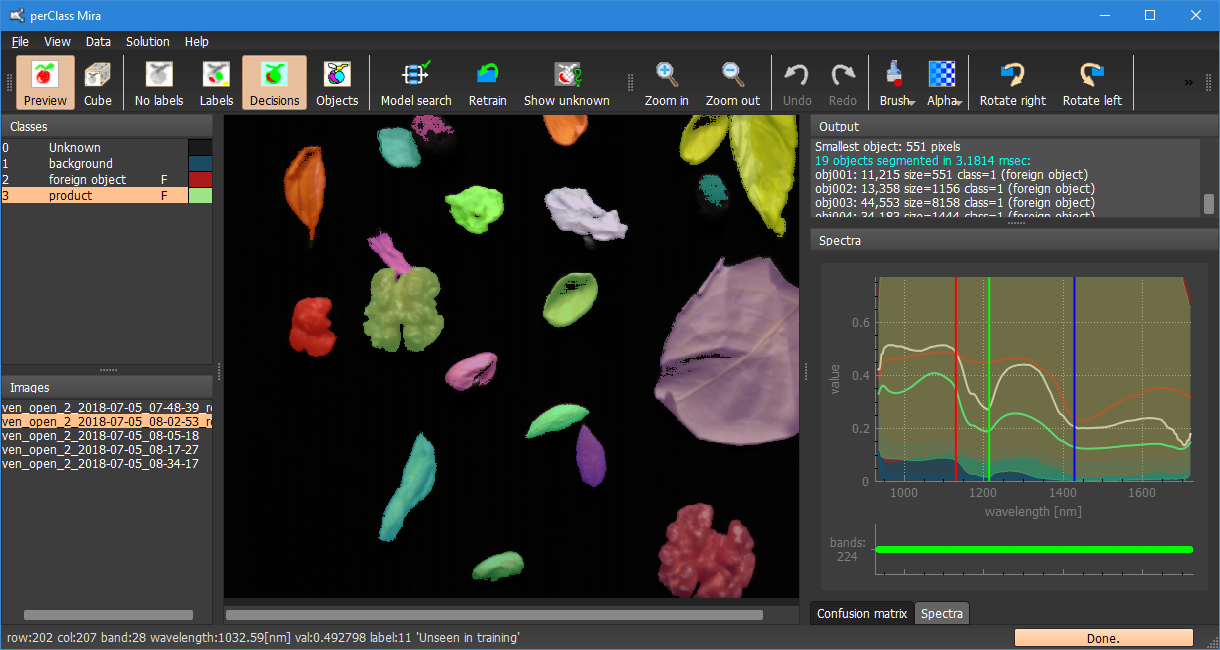Toggle the No labels display
Image resolution: width=1220 pixels, height=650 pixels.
[158, 82]
